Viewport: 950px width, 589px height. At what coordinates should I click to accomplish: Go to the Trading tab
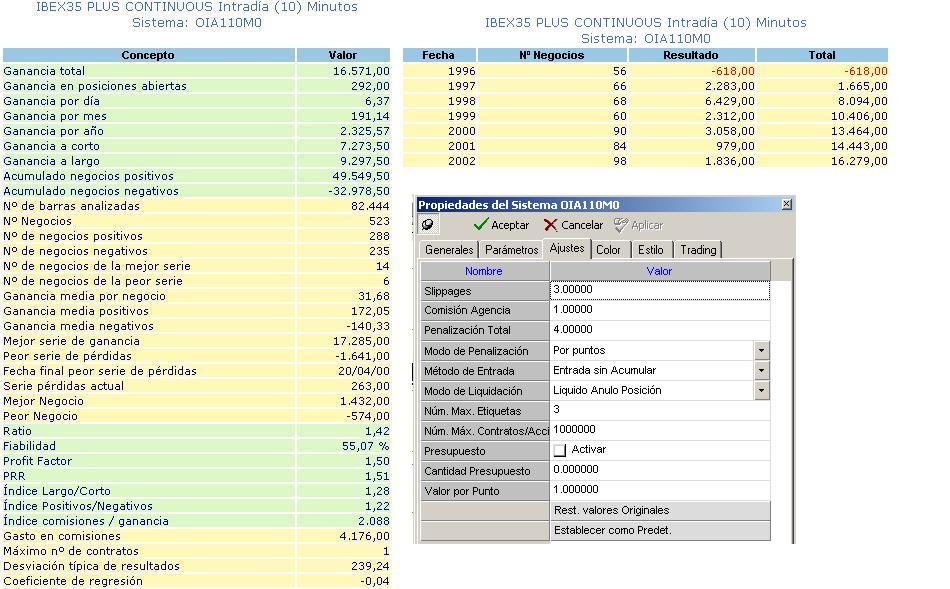(x=698, y=250)
